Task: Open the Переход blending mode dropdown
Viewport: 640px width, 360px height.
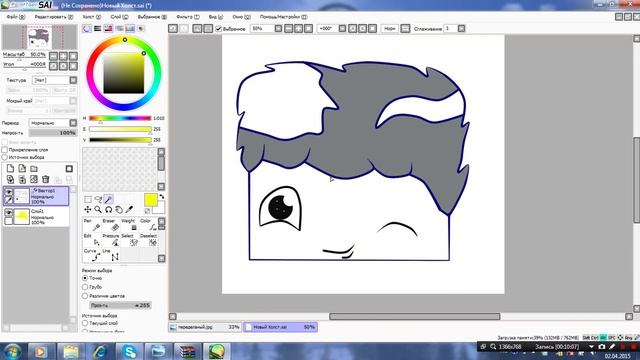Action: pyautogui.click(x=73, y=123)
